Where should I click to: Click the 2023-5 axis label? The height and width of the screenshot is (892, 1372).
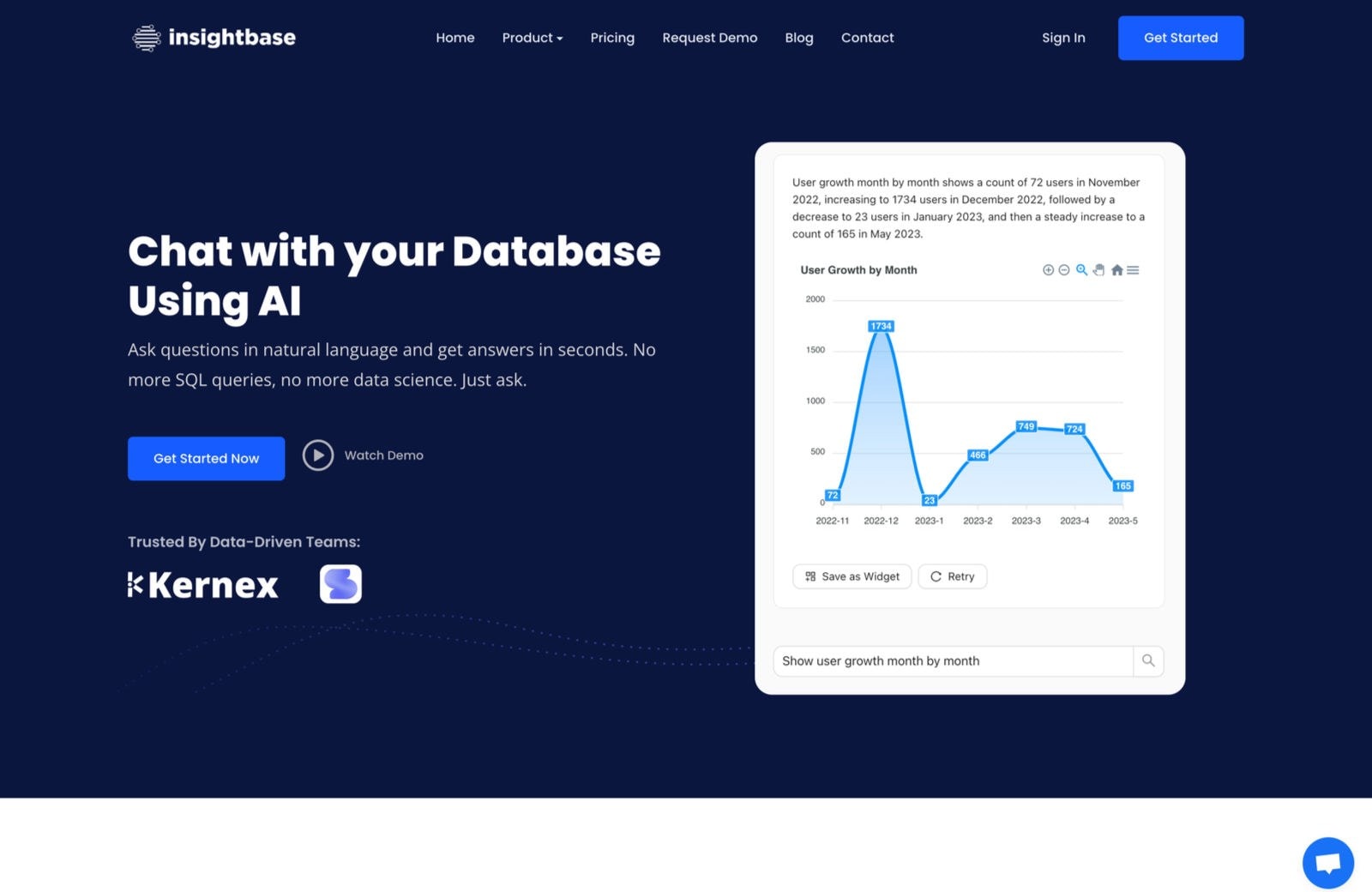click(x=1122, y=521)
